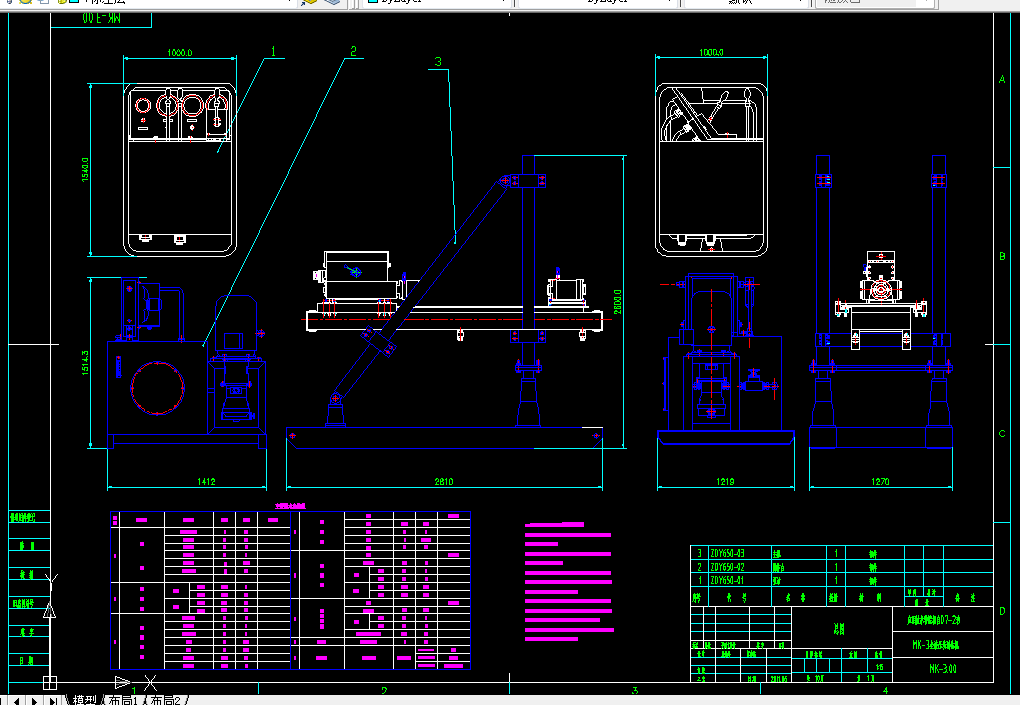Click the previous-tab arrow beside layout tabs

(18, 700)
